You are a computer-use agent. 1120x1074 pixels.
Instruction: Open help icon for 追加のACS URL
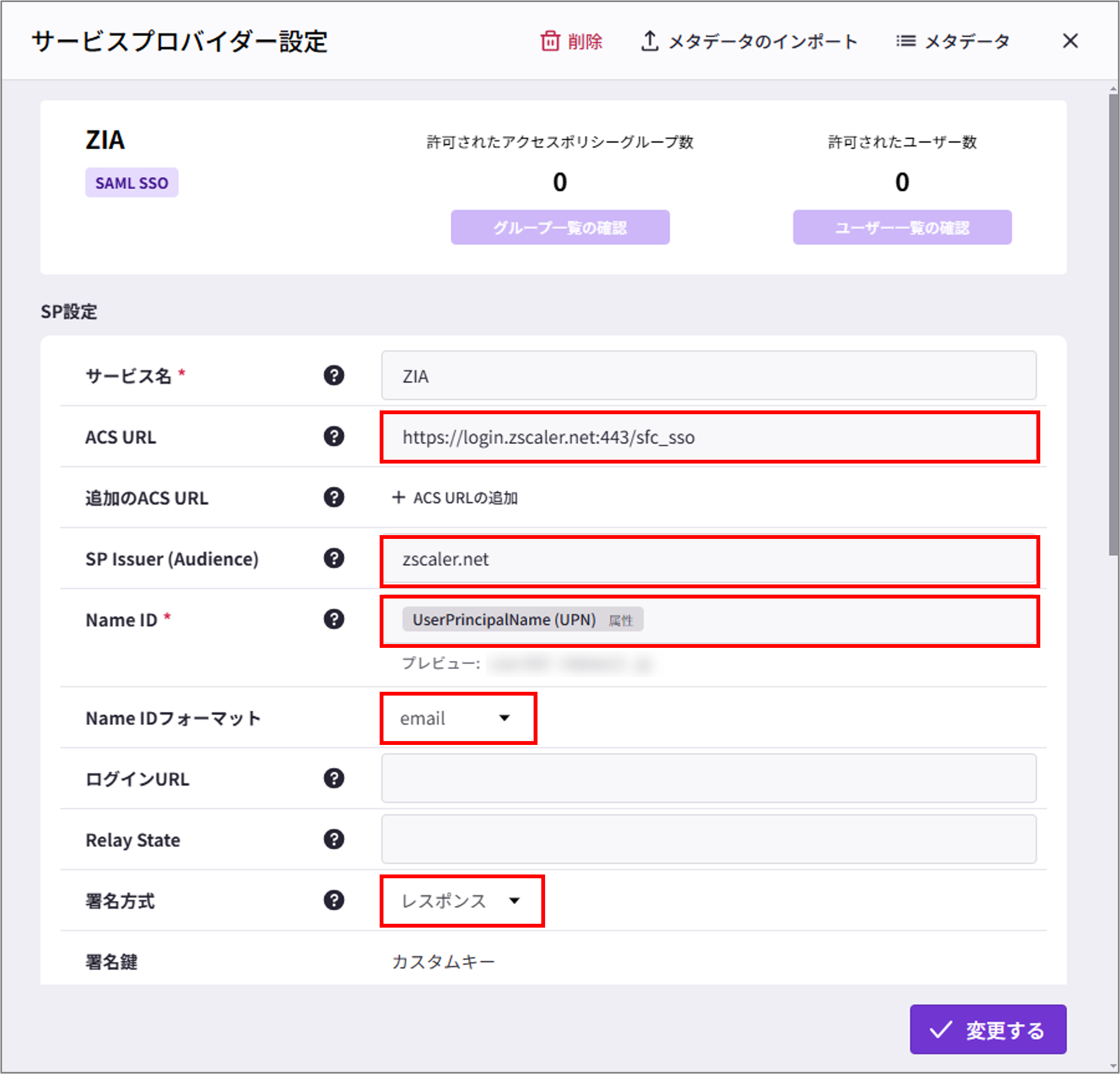(x=334, y=497)
